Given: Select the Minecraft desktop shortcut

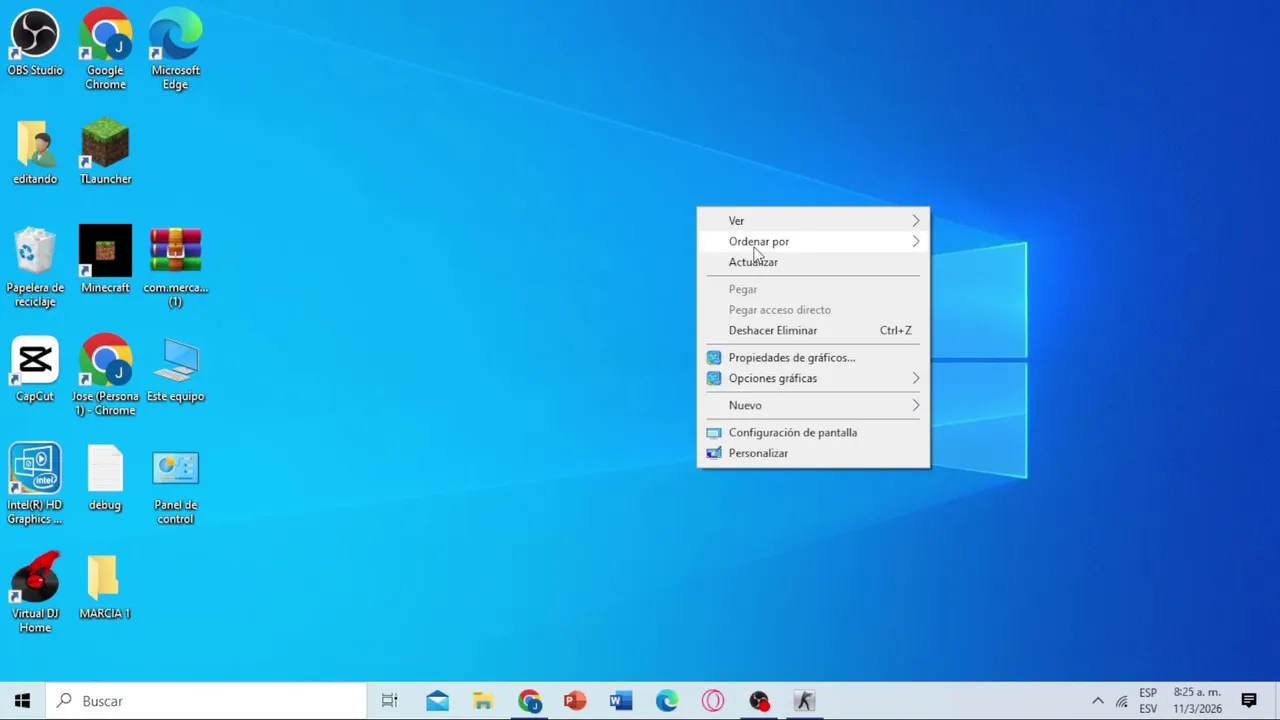Looking at the screenshot, I should (105, 260).
